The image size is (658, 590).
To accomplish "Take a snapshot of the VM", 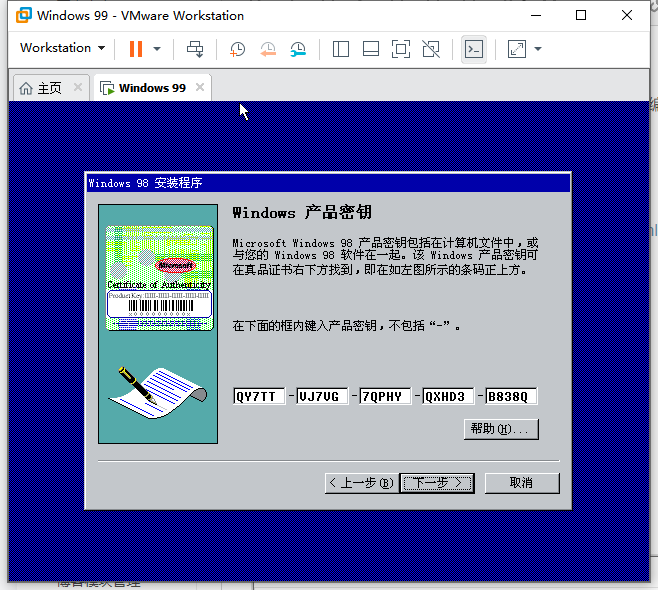I will coord(238,49).
